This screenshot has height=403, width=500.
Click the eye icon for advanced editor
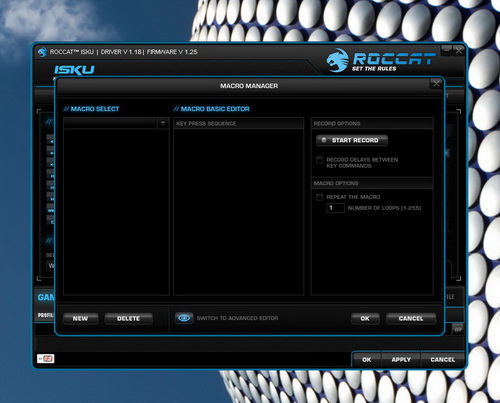point(184,318)
